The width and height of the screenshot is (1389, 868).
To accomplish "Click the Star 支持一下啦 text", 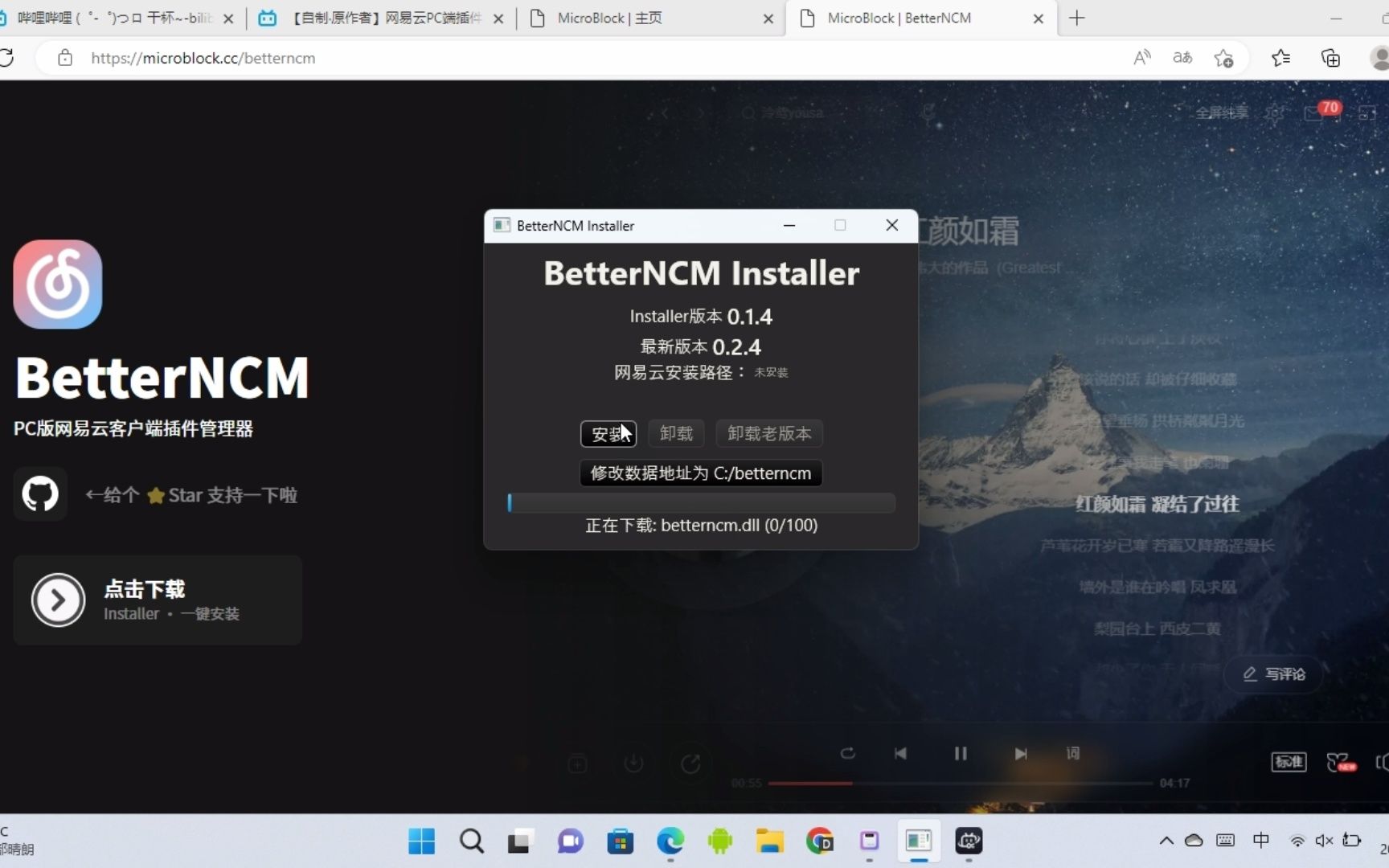I will tap(232, 495).
